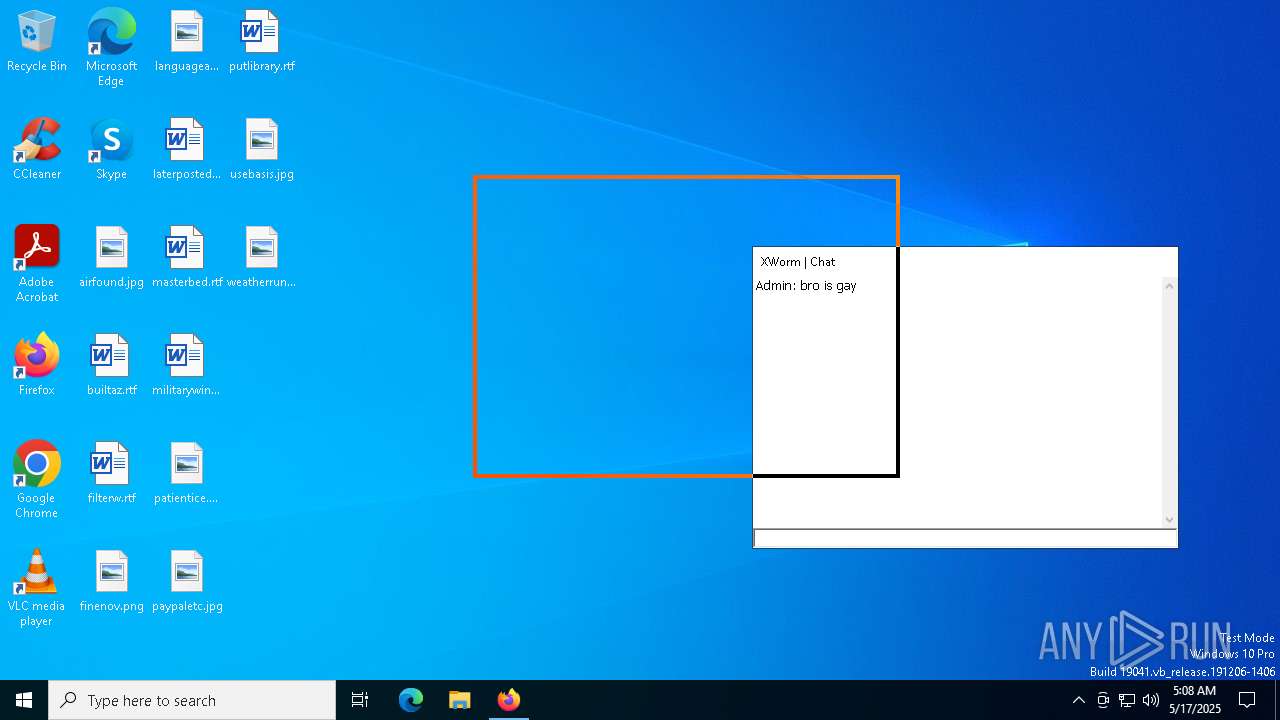Focus the XWorm chat message input field
The width and height of the screenshot is (1280, 720).
[x=965, y=538]
